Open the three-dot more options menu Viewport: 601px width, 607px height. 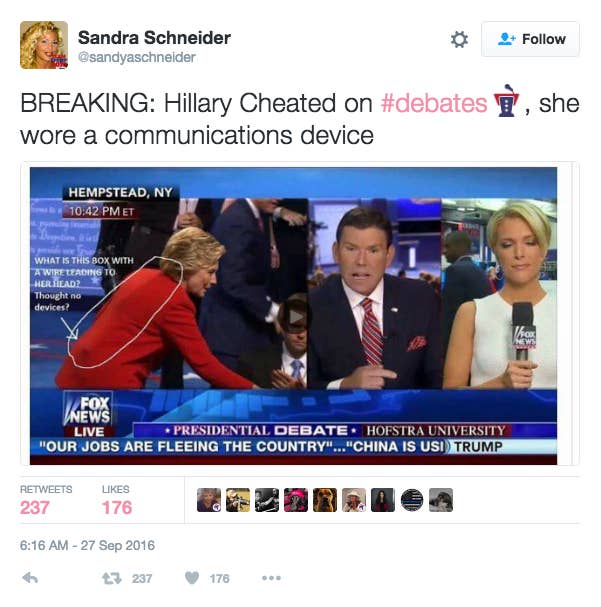point(271,578)
